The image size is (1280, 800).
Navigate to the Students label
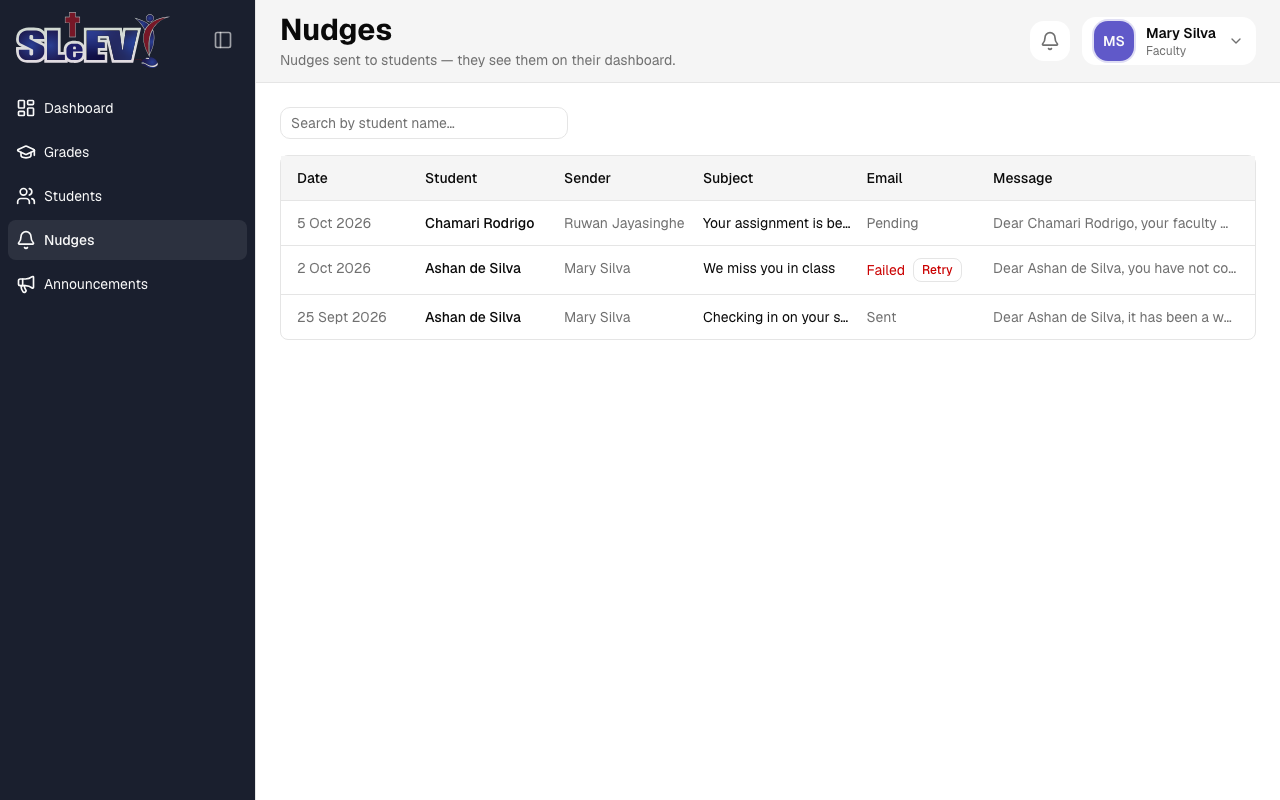tap(73, 196)
